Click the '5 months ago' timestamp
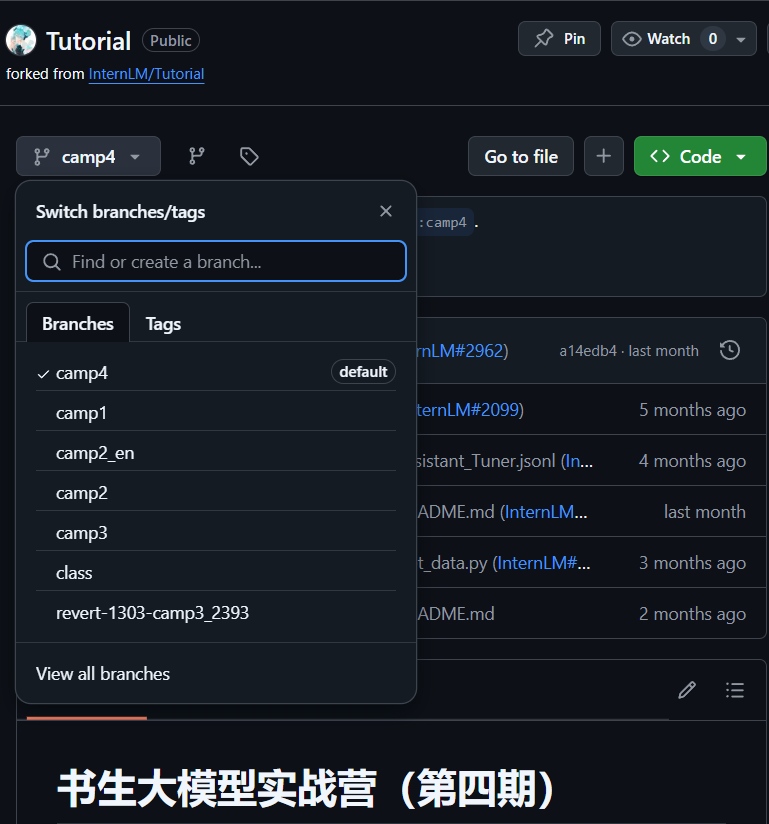Image resolution: width=769 pixels, height=824 pixels. click(692, 410)
